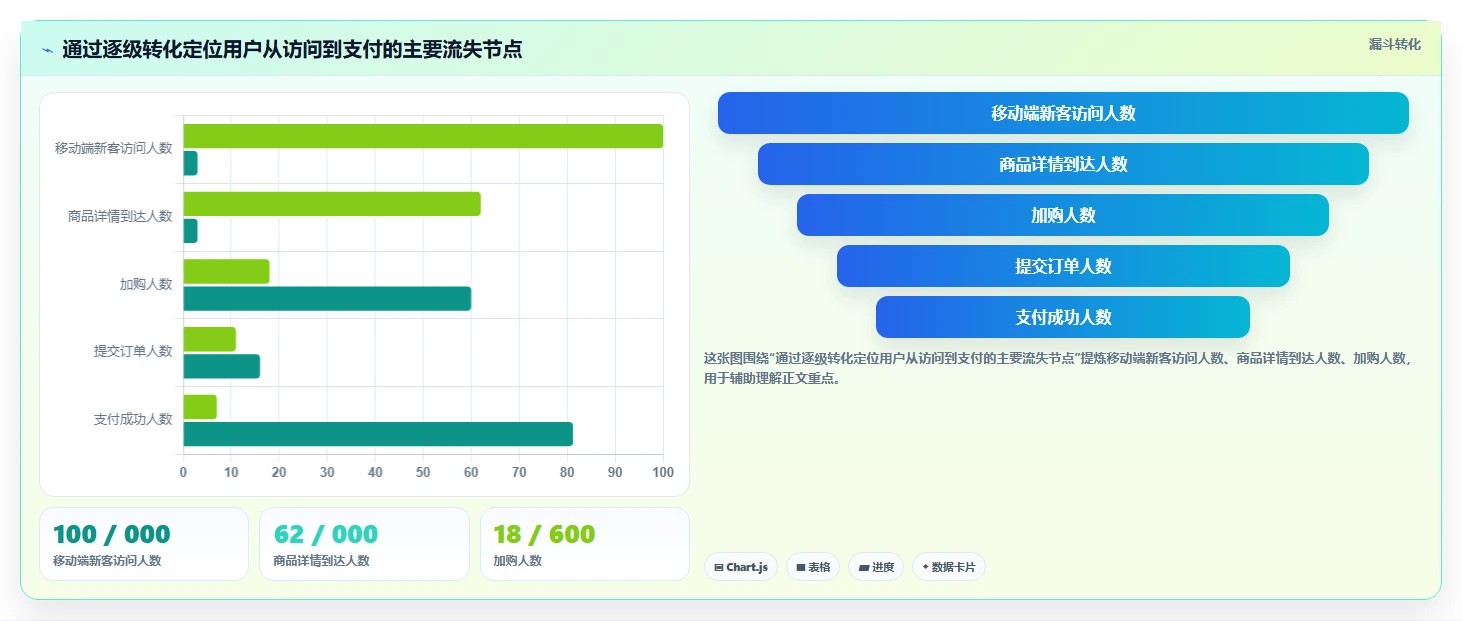This screenshot has height=621, width=1462.
Task: Click the x-axis tick value 100
Action: pyautogui.click(x=662, y=472)
